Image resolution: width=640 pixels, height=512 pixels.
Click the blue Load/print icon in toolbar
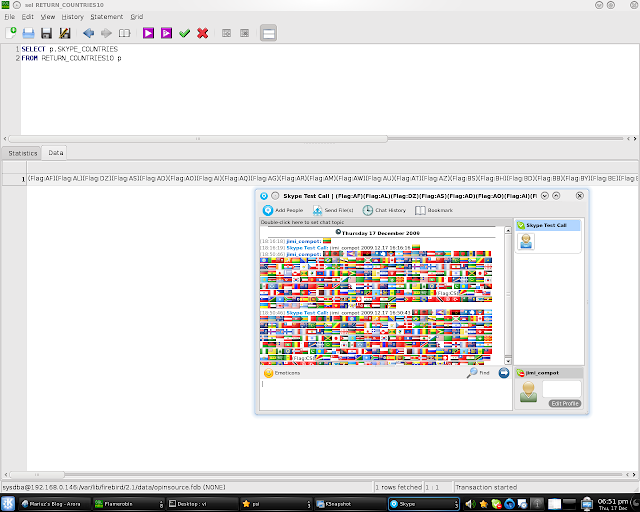point(28,33)
